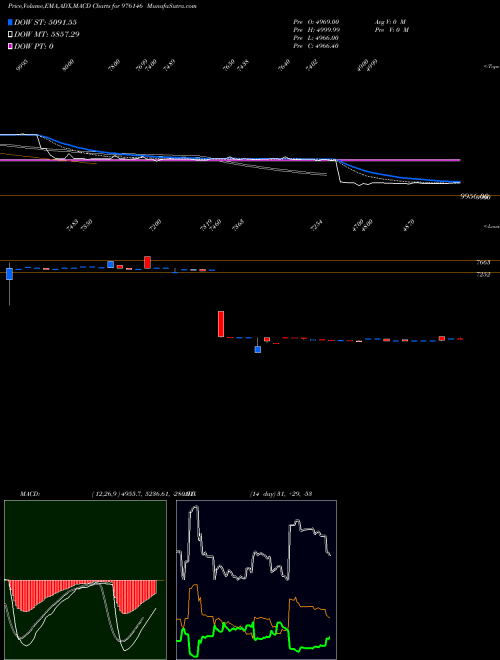Viewport: 500px width, 660px height.
Task: Click the blue candle below the dashed line
Action: tap(258, 349)
